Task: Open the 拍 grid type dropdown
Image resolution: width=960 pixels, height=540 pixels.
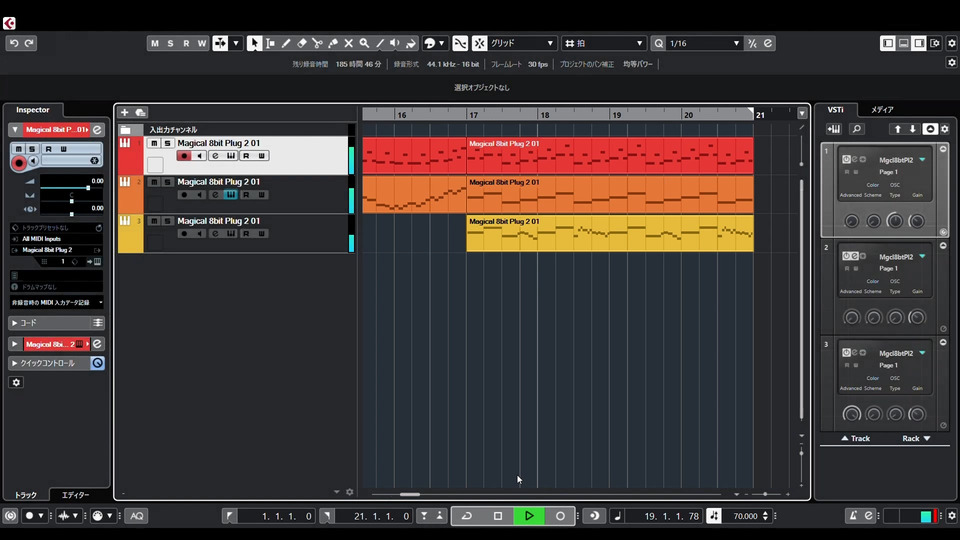Action: coord(604,43)
